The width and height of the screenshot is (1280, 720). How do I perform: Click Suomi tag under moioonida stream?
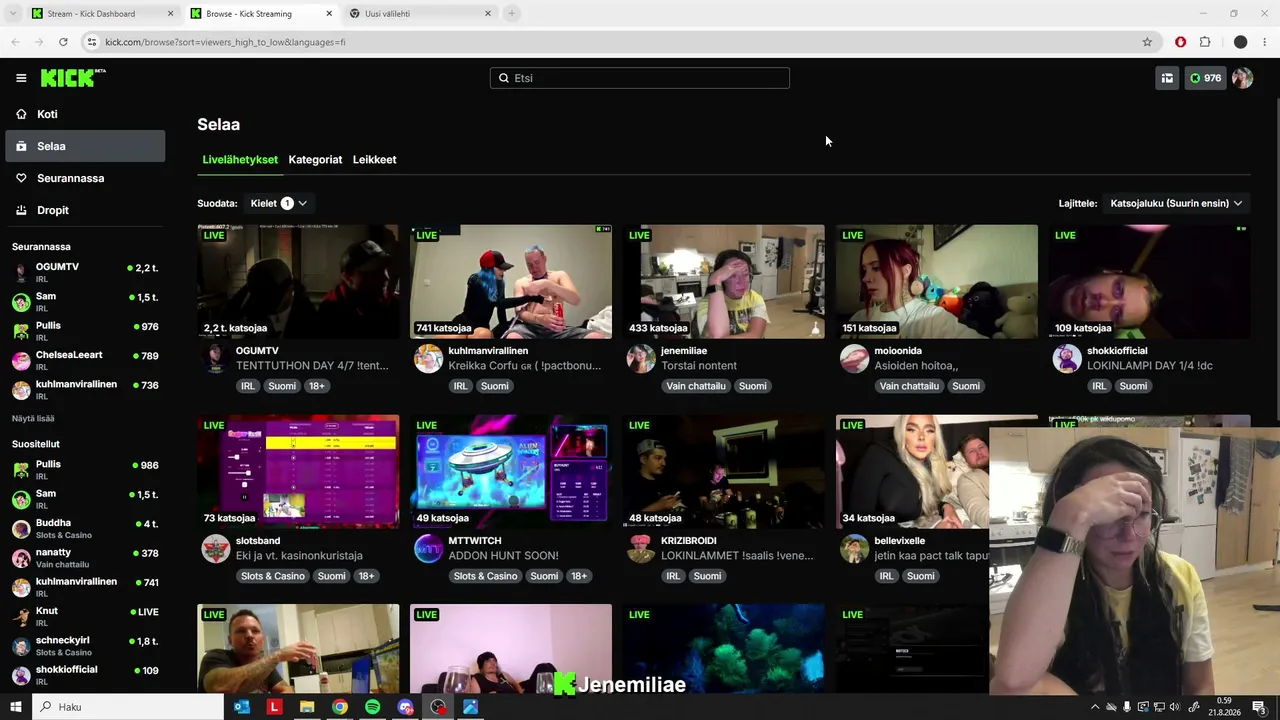click(966, 386)
